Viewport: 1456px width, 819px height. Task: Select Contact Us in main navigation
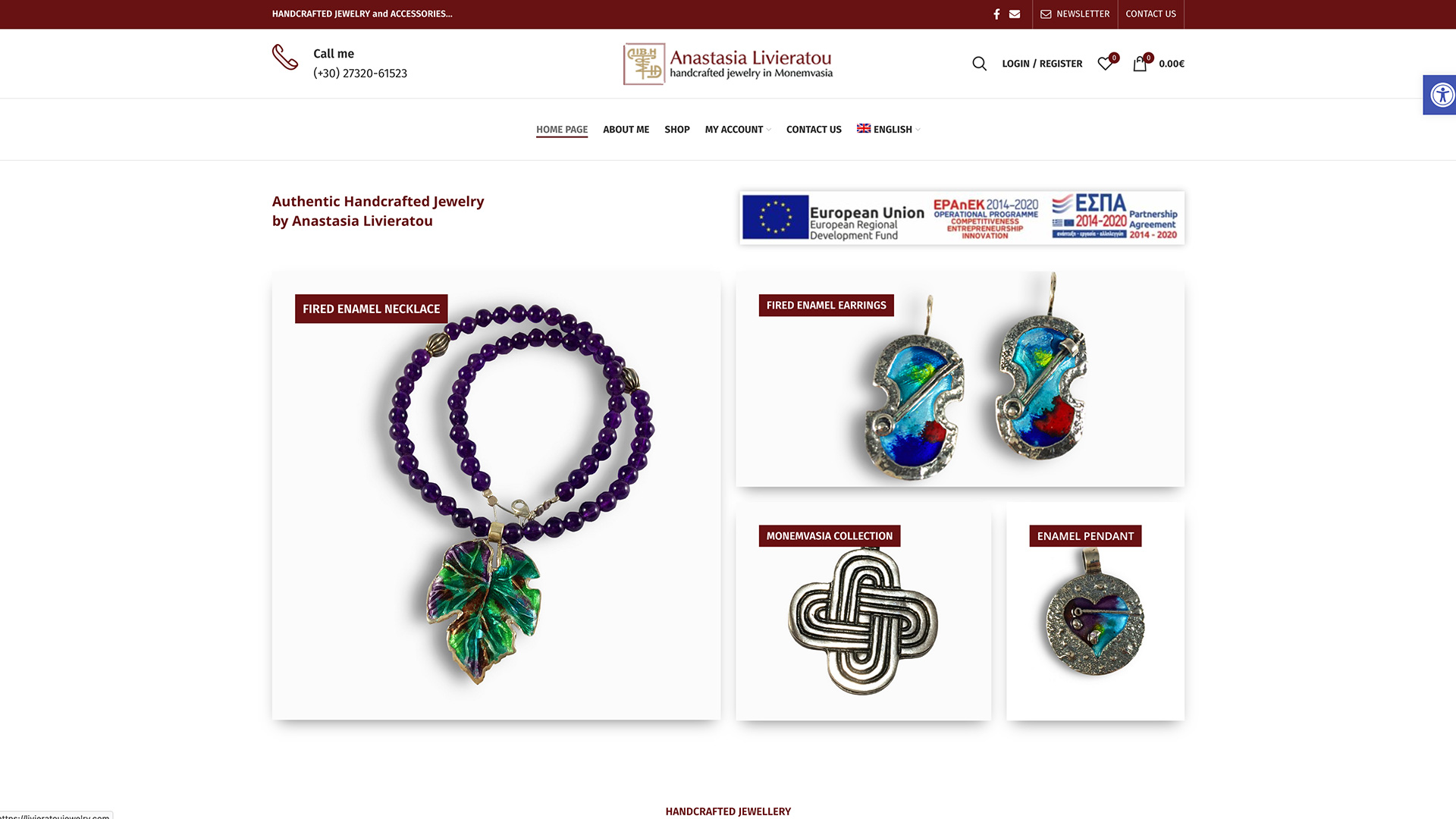pyautogui.click(x=814, y=130)
